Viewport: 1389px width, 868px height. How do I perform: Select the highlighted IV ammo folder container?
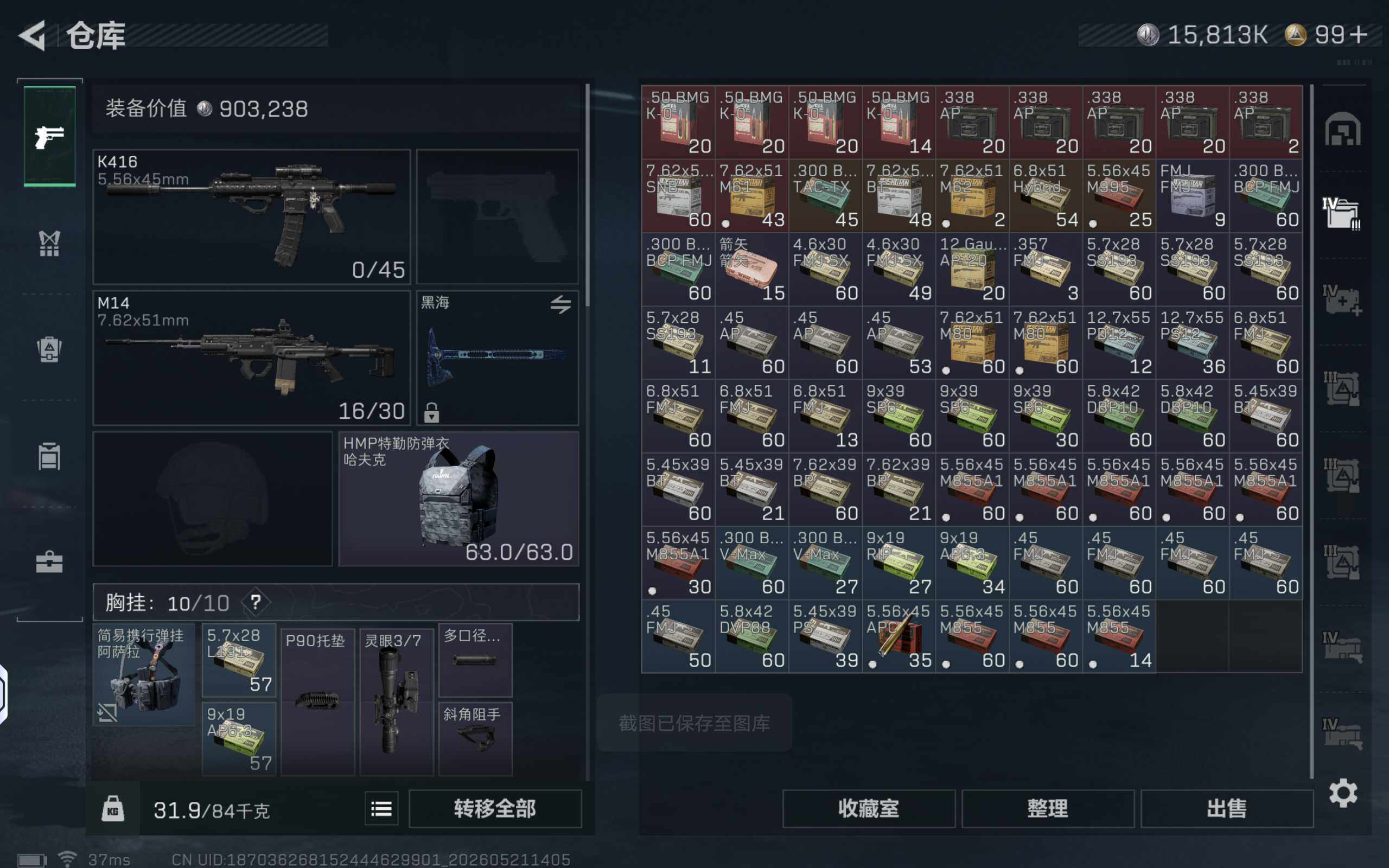pyautogui.click(x=1341, y=213)
